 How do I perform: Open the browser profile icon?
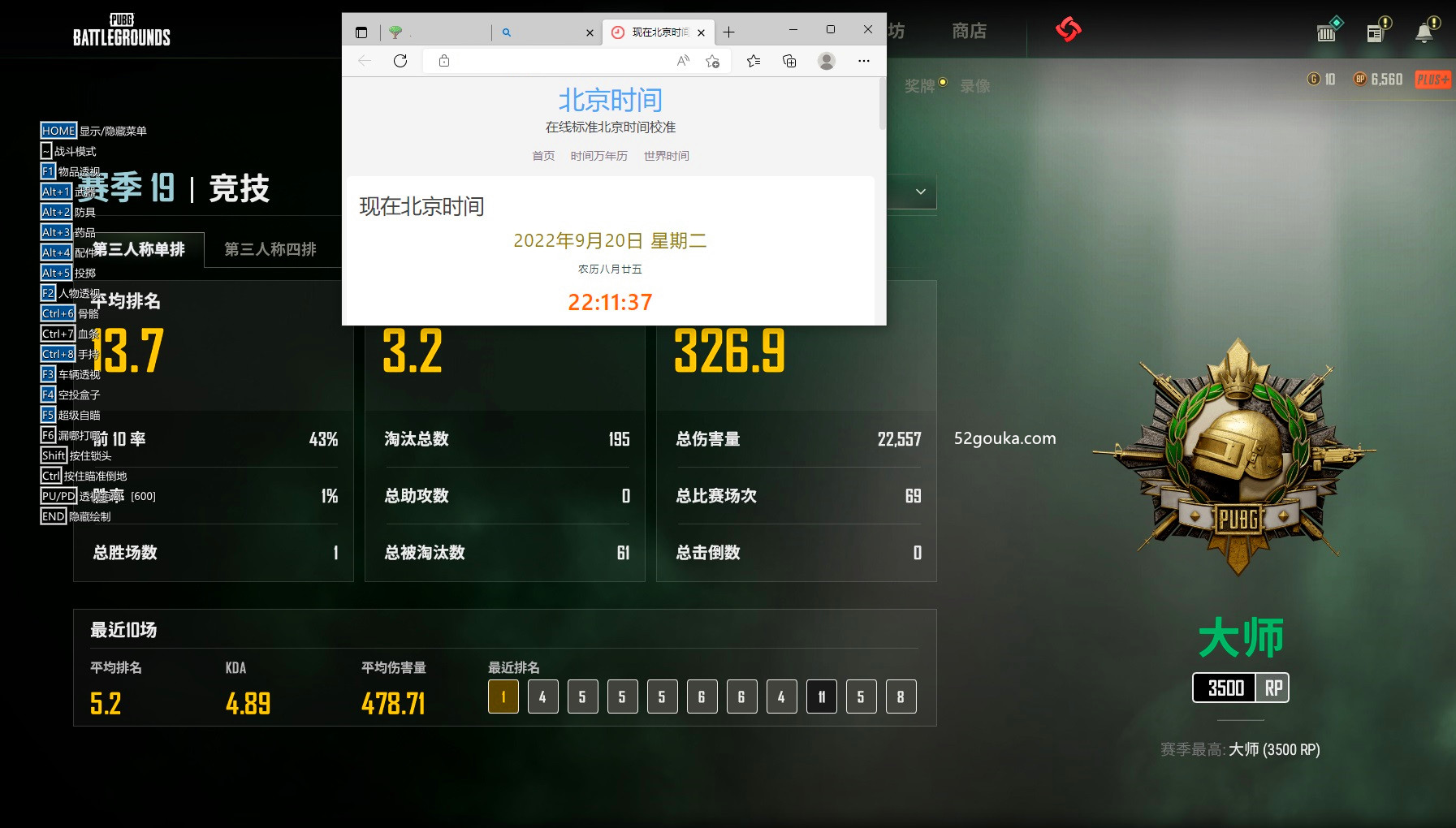(827, 60)
